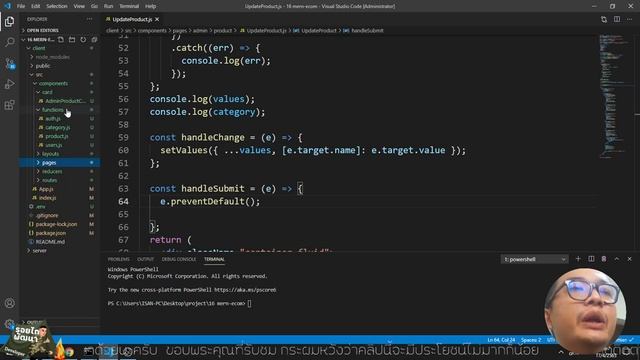Screen dimensions: 640x360
Task: Open the Edit menu
Action: tap(36, 6)
